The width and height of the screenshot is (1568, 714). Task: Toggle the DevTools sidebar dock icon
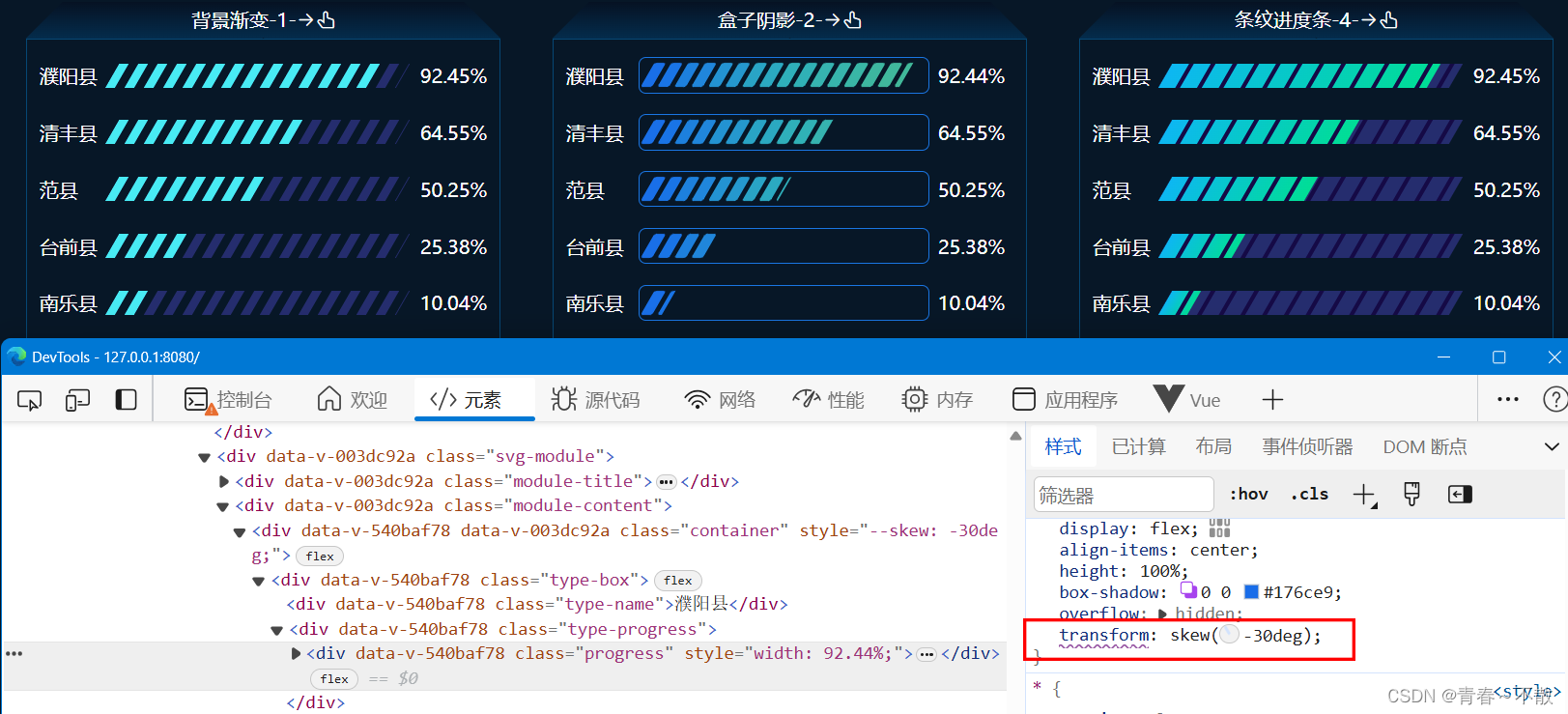pos(126,400)
